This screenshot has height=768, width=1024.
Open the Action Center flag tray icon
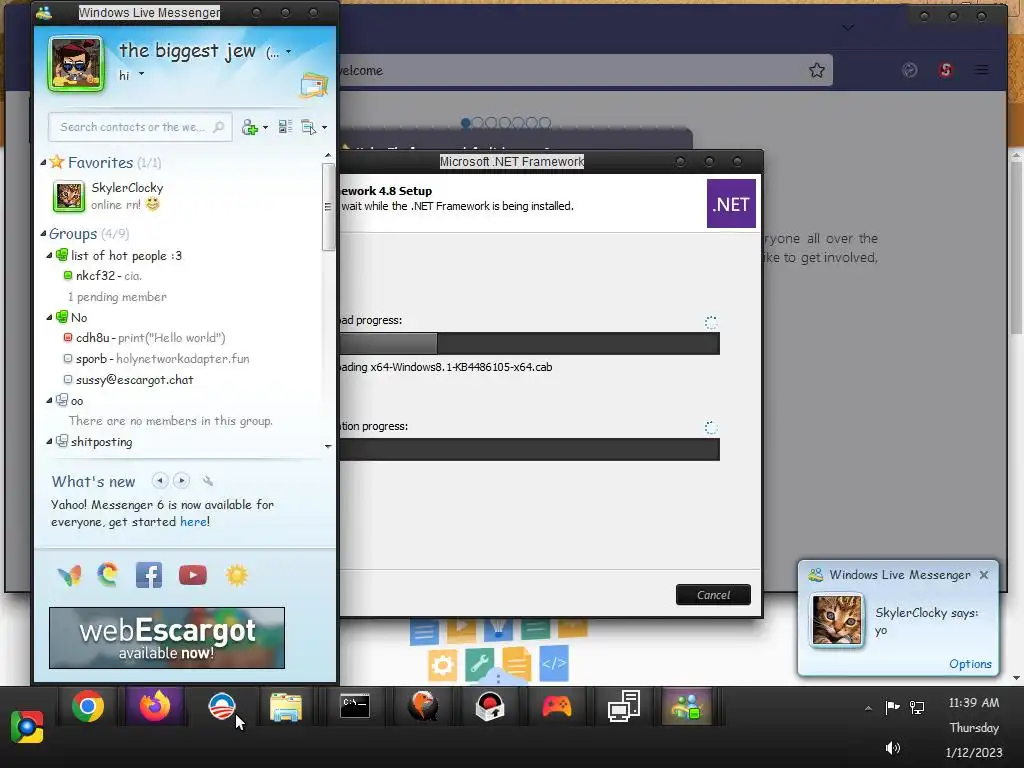tap(892, 707)
